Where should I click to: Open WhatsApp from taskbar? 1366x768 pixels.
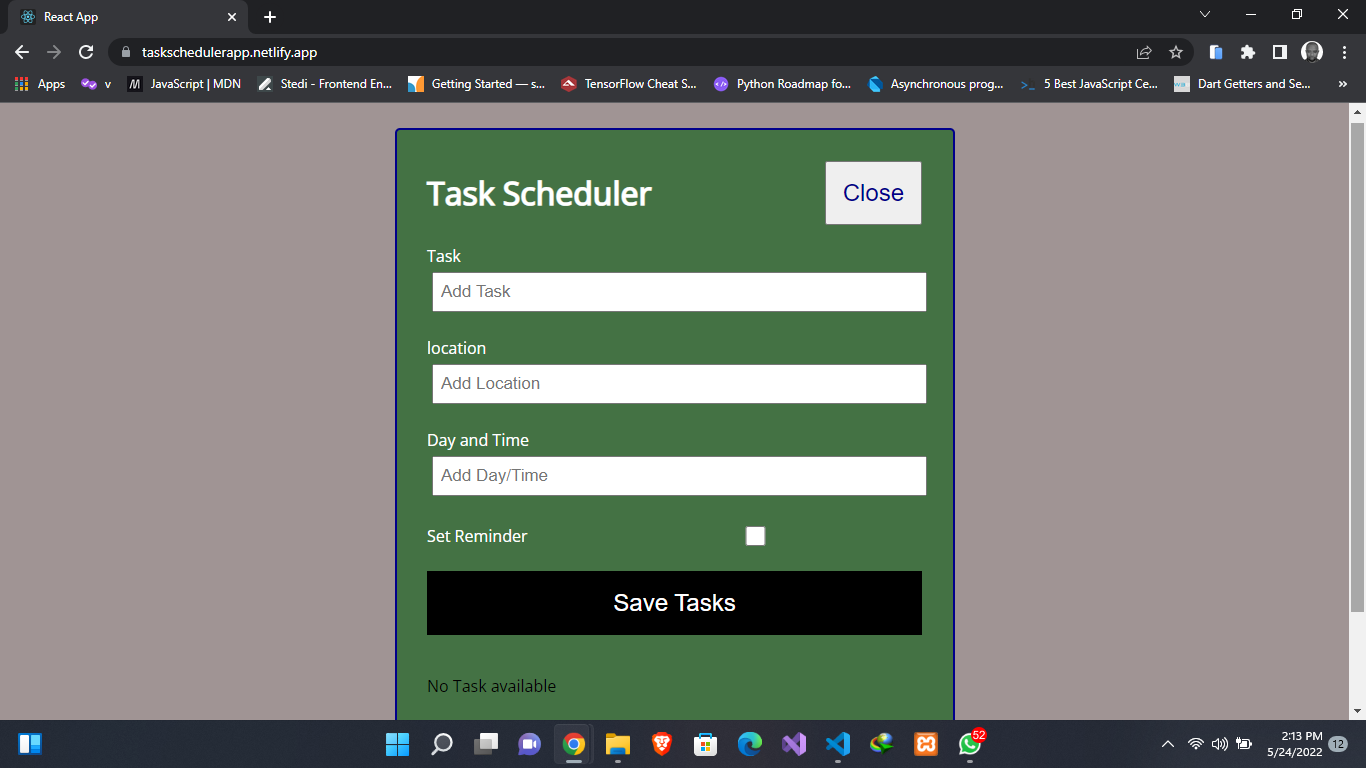tap(969, 744)
